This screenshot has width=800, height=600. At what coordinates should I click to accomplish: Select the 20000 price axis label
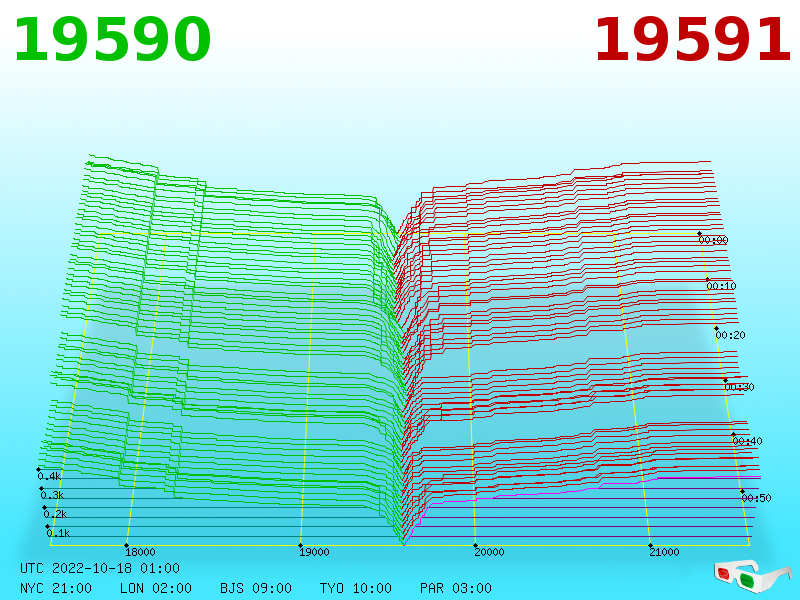click(489, 552)
